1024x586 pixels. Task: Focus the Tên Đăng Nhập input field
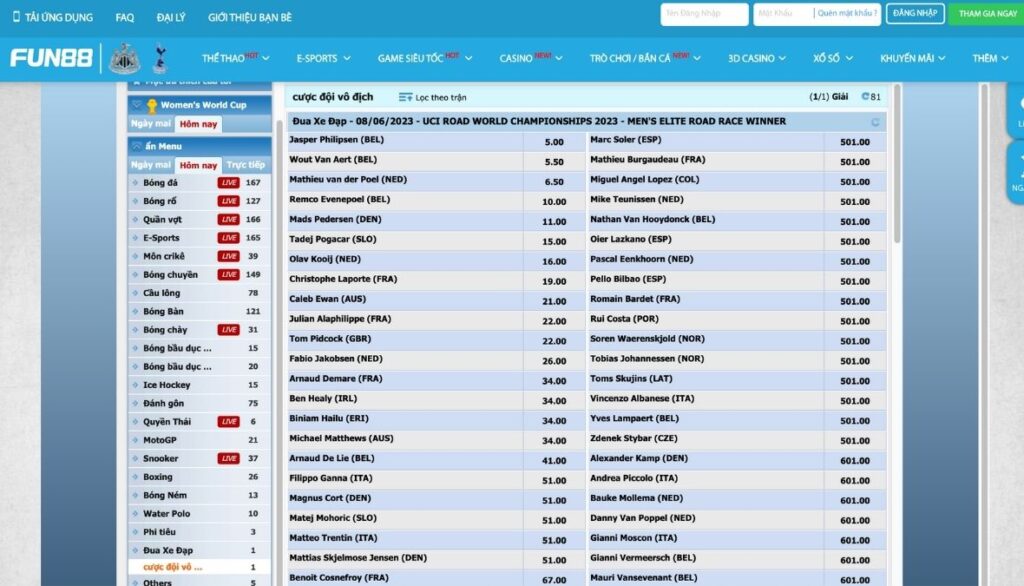coord(704,14)
